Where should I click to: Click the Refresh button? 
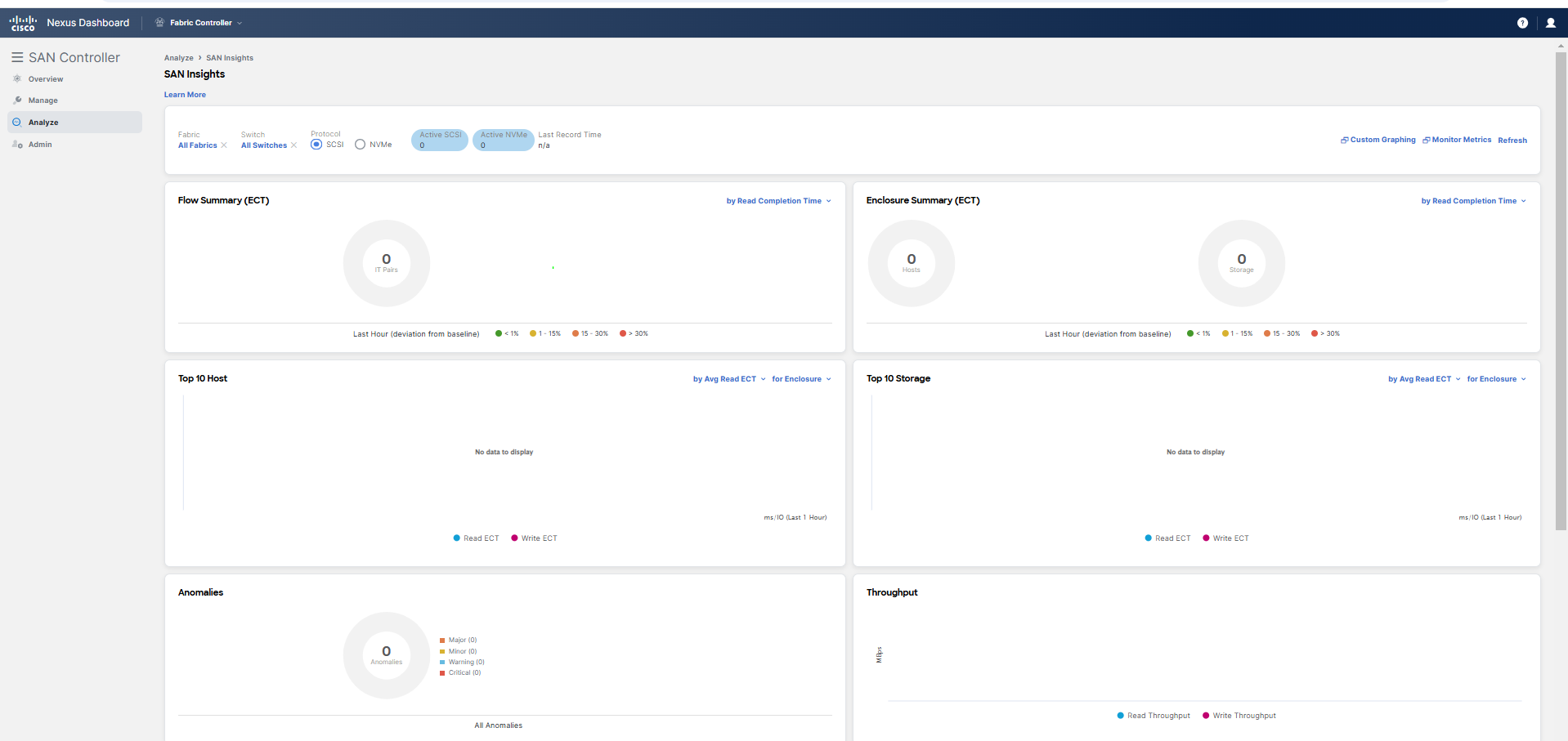coord(1512,141)
